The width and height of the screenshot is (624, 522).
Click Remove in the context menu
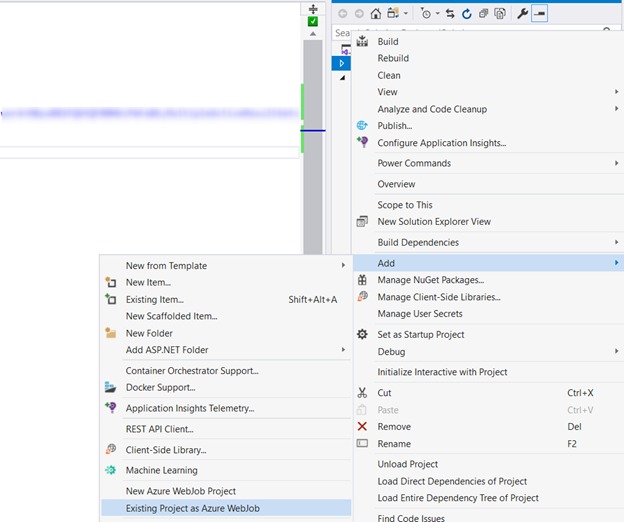394,426
